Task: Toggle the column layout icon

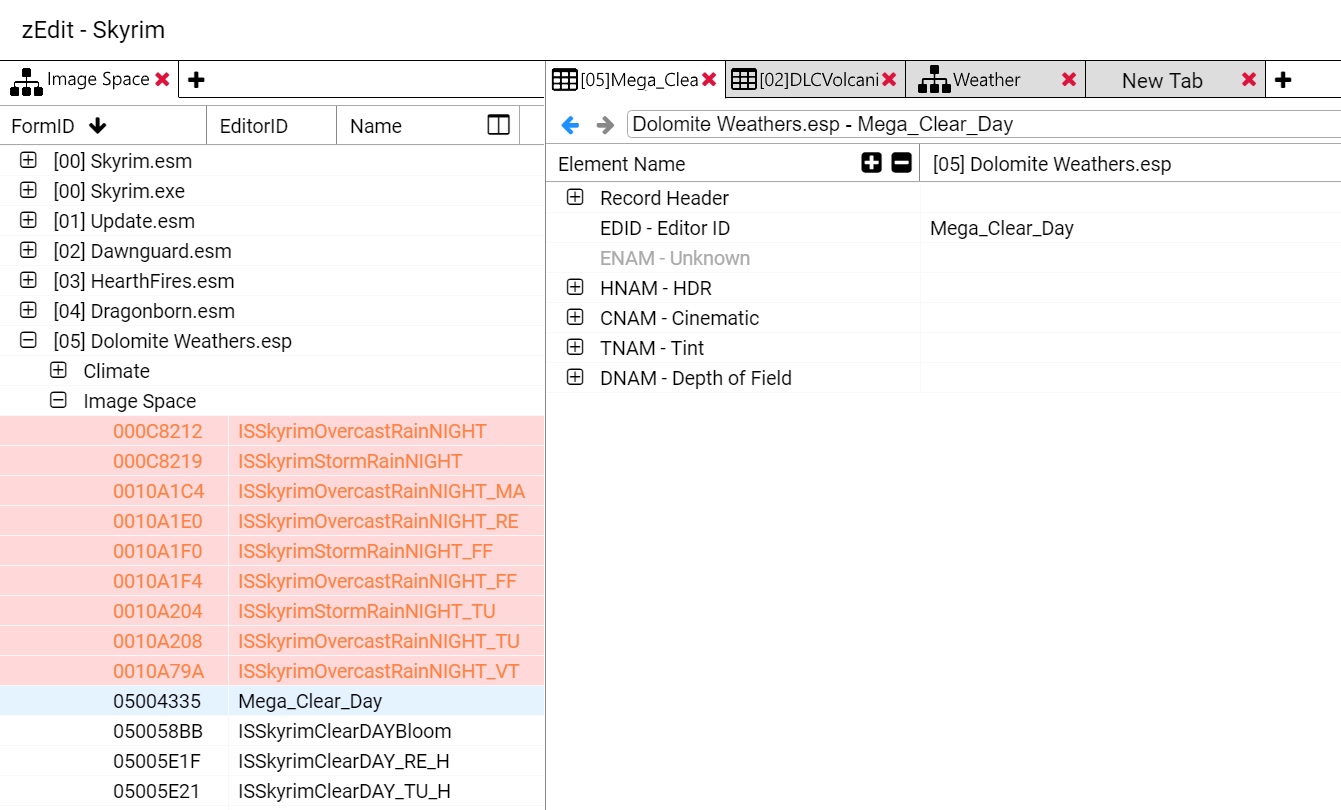Action: (x=498, y=125)
